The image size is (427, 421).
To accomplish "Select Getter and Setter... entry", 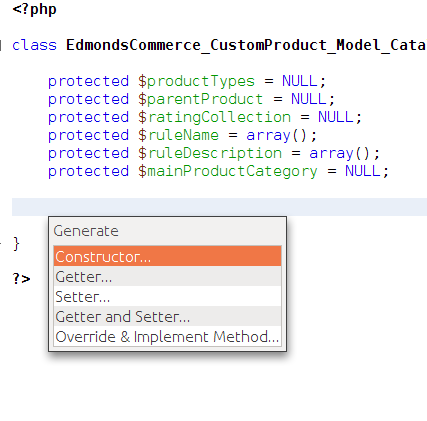I will (167, 316).
